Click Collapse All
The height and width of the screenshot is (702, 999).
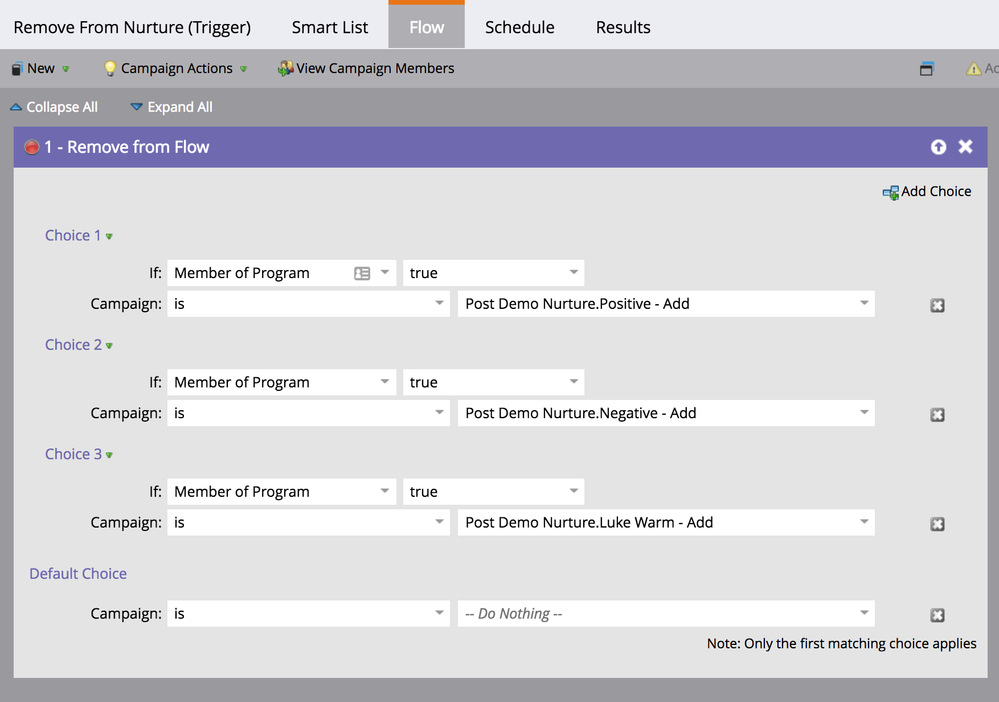[x=54, y=107]
